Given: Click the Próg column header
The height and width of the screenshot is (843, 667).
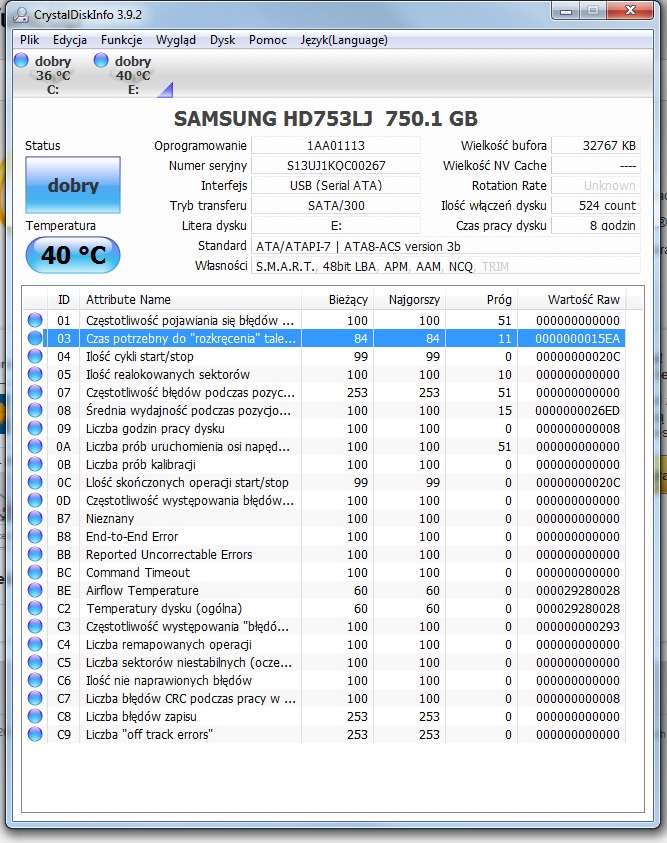Looking at the screenshot, I should coord(482,299).
